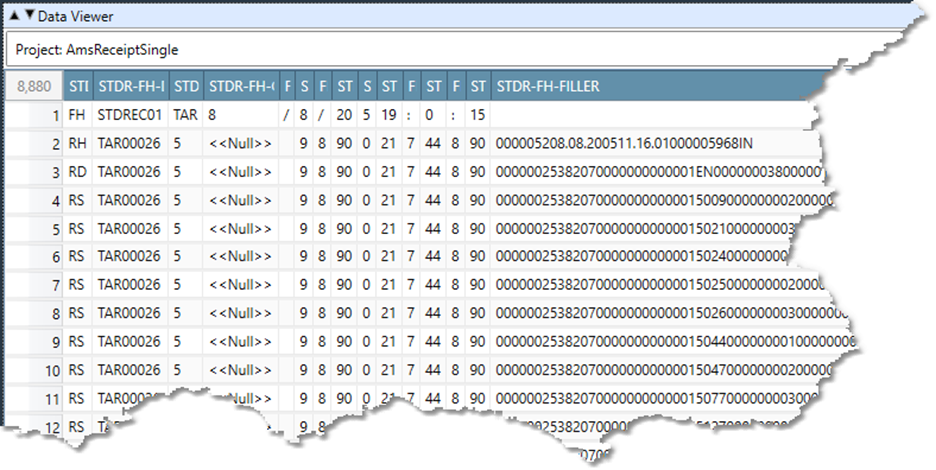Click the RH cell in row 2

(78, 144)
